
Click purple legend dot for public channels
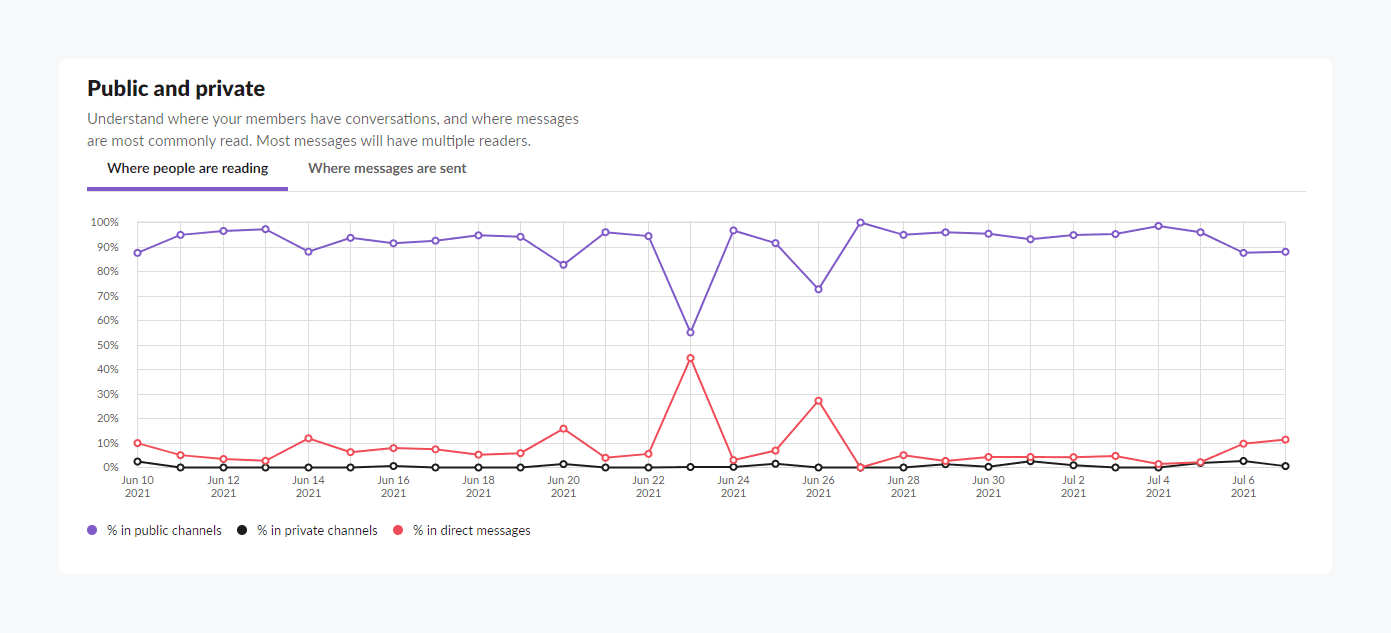click(x=92, y=531)
